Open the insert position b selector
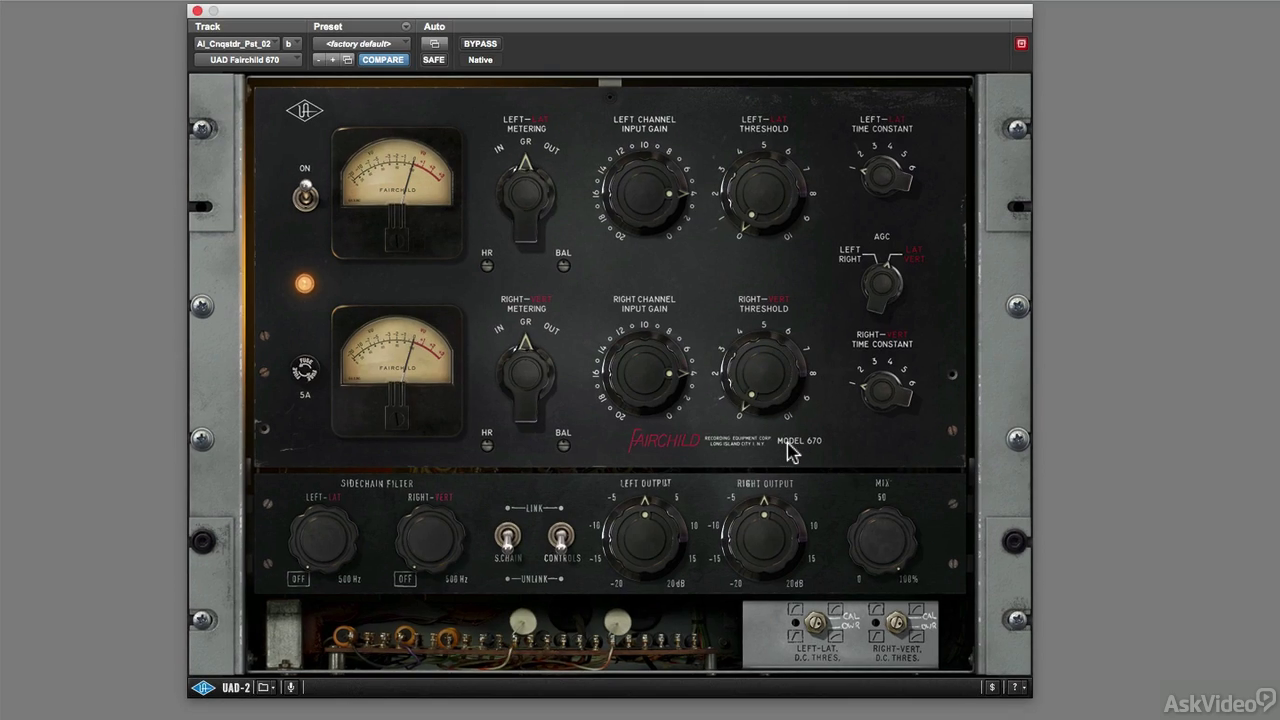 pos(292,44)
